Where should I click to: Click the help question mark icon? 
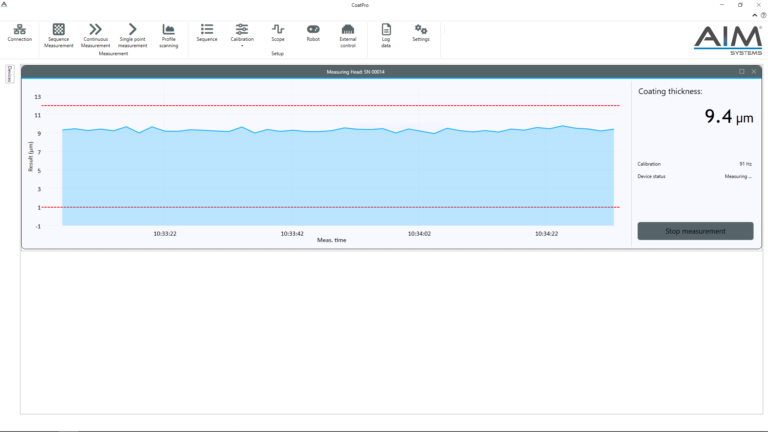tap(763, 15)
